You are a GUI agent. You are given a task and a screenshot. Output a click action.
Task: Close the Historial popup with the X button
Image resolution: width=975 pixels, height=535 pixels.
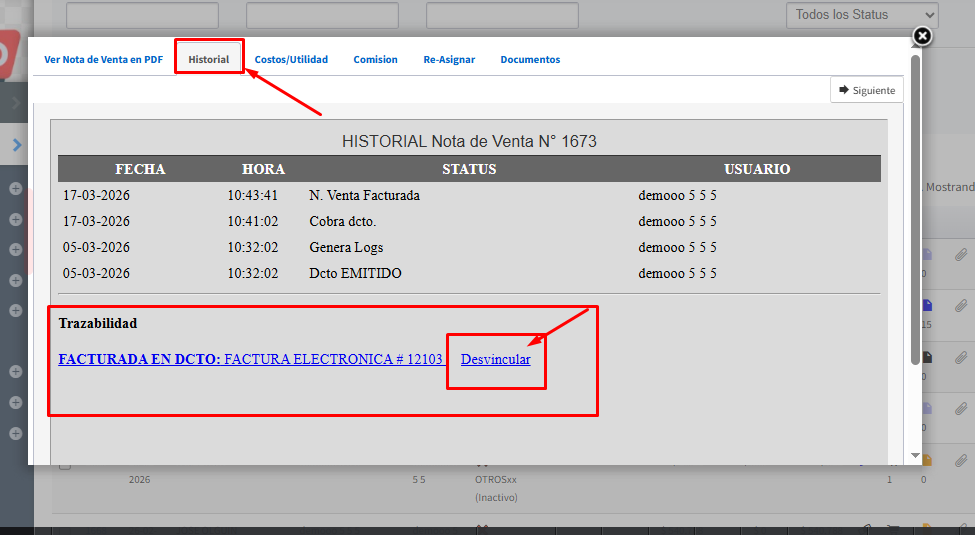click(922, 36)
